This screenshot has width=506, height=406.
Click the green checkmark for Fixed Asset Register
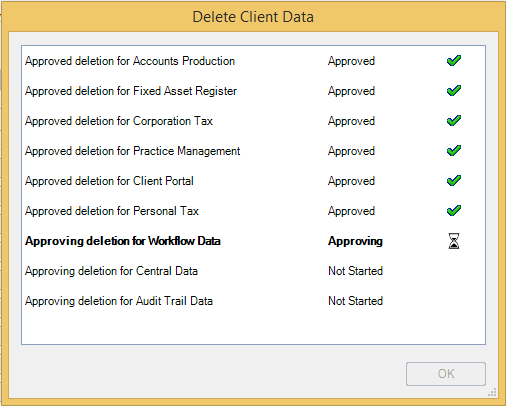[x=454, y=91]
